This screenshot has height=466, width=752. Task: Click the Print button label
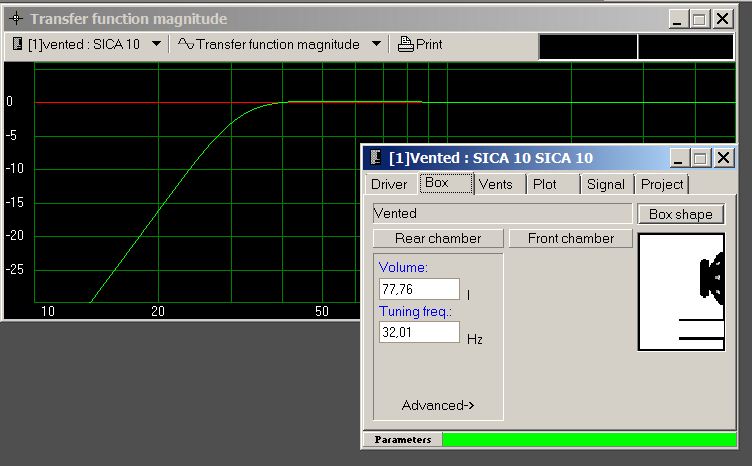429,44
